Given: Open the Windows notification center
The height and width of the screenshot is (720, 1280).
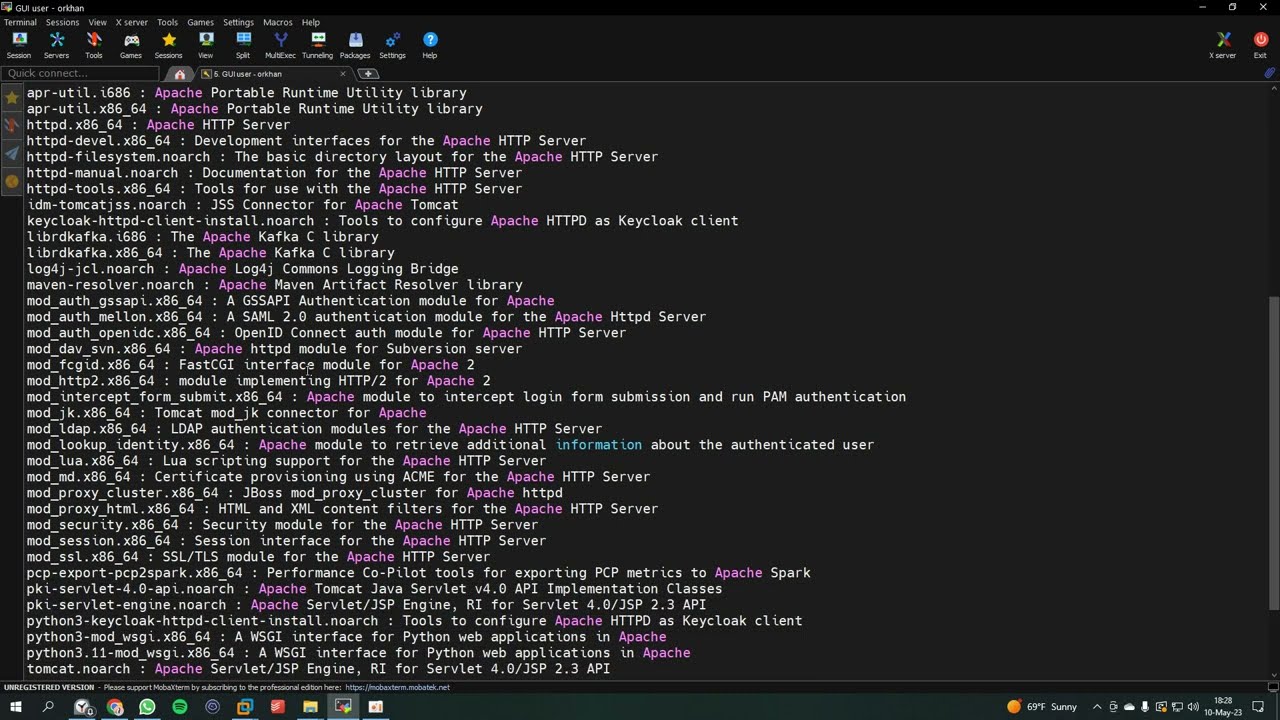Looking at the screenshot, I should [x=1258, y=707].
